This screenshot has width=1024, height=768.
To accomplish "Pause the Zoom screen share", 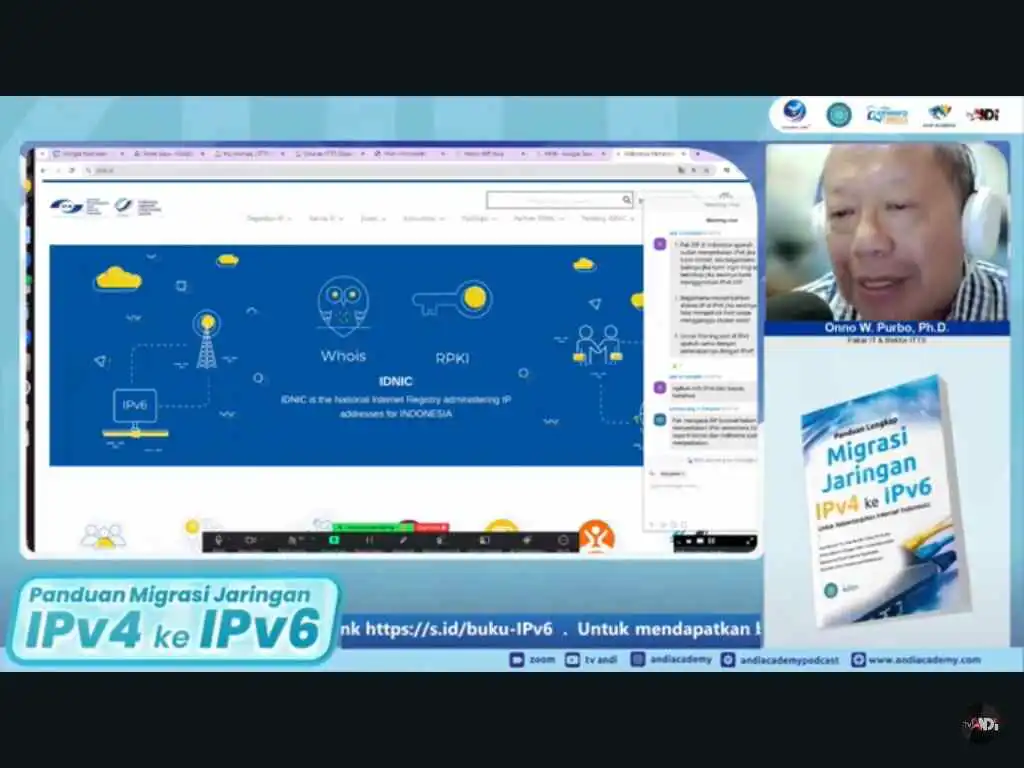I will (x=370, y=541).
